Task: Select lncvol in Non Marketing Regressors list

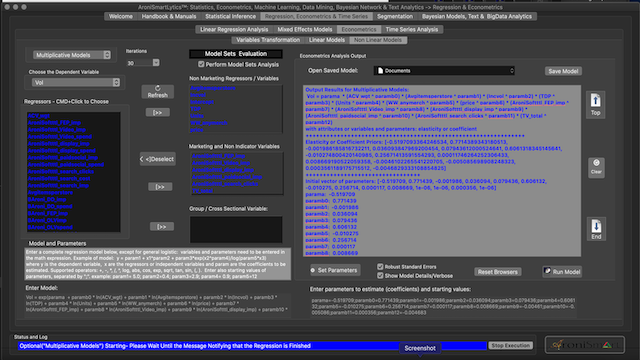Action: (198, 95)
